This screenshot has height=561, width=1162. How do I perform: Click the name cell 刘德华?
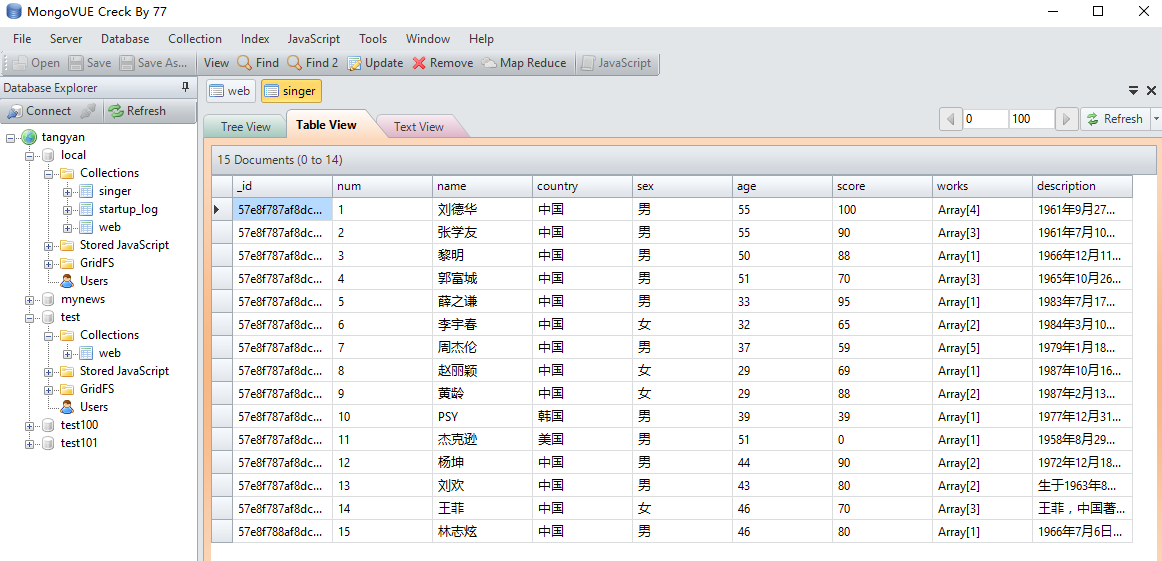click(482, 210)
